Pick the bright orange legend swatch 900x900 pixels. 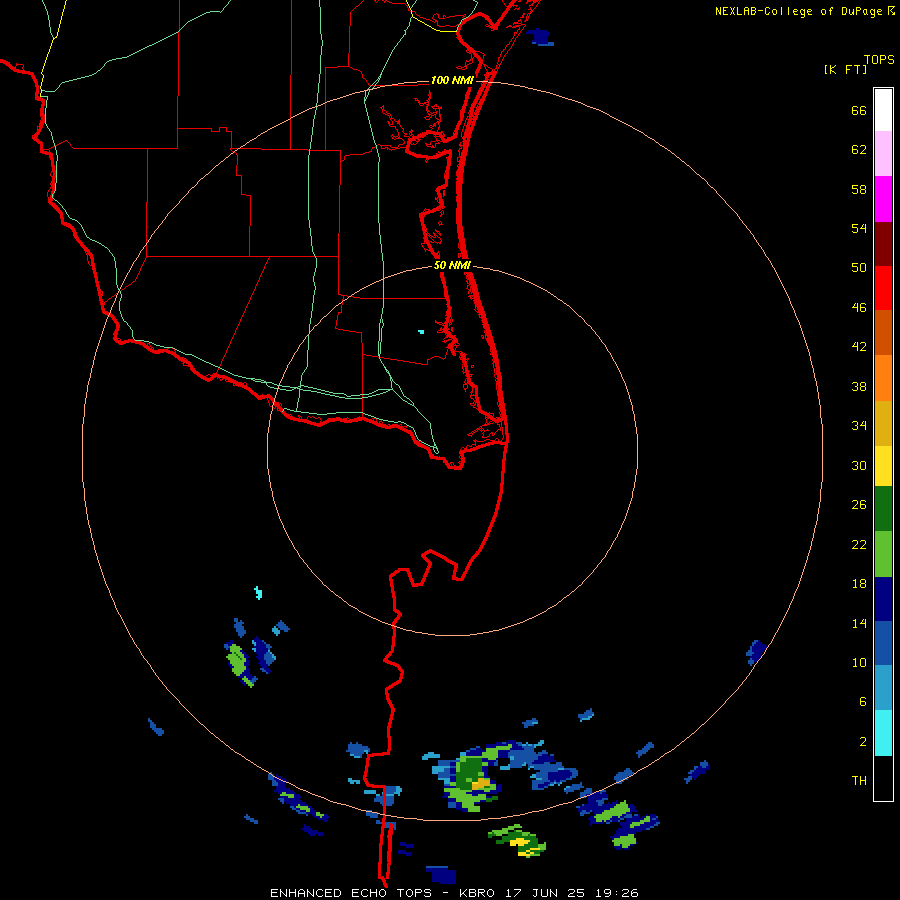click(x=883, y=378)
